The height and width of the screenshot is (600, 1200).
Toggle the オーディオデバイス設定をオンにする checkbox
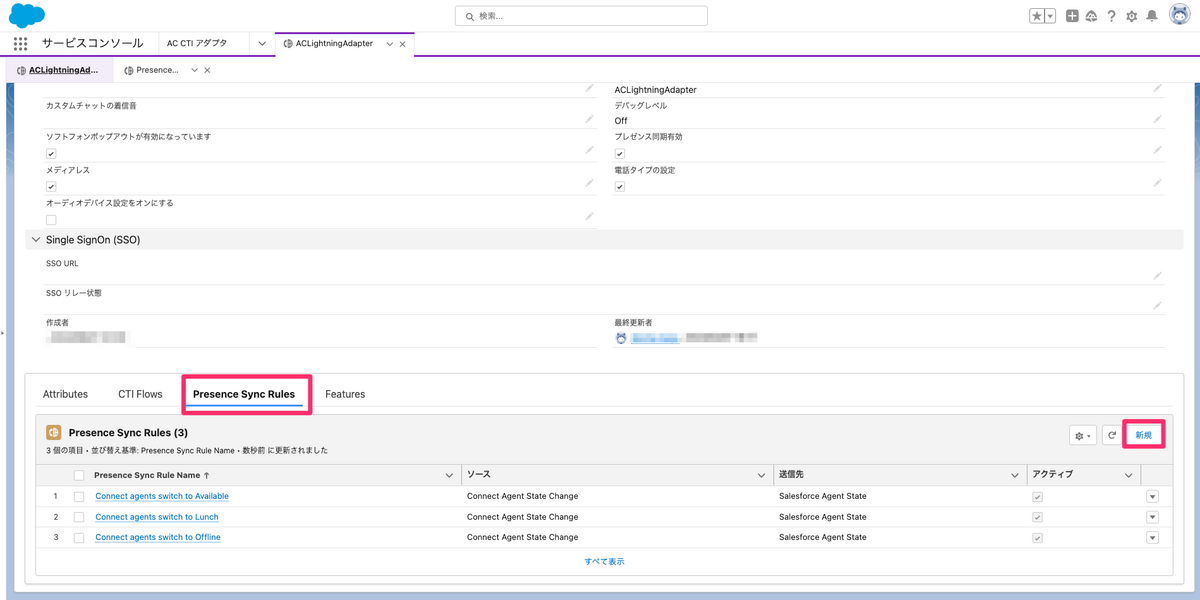(x=51, y=219)
